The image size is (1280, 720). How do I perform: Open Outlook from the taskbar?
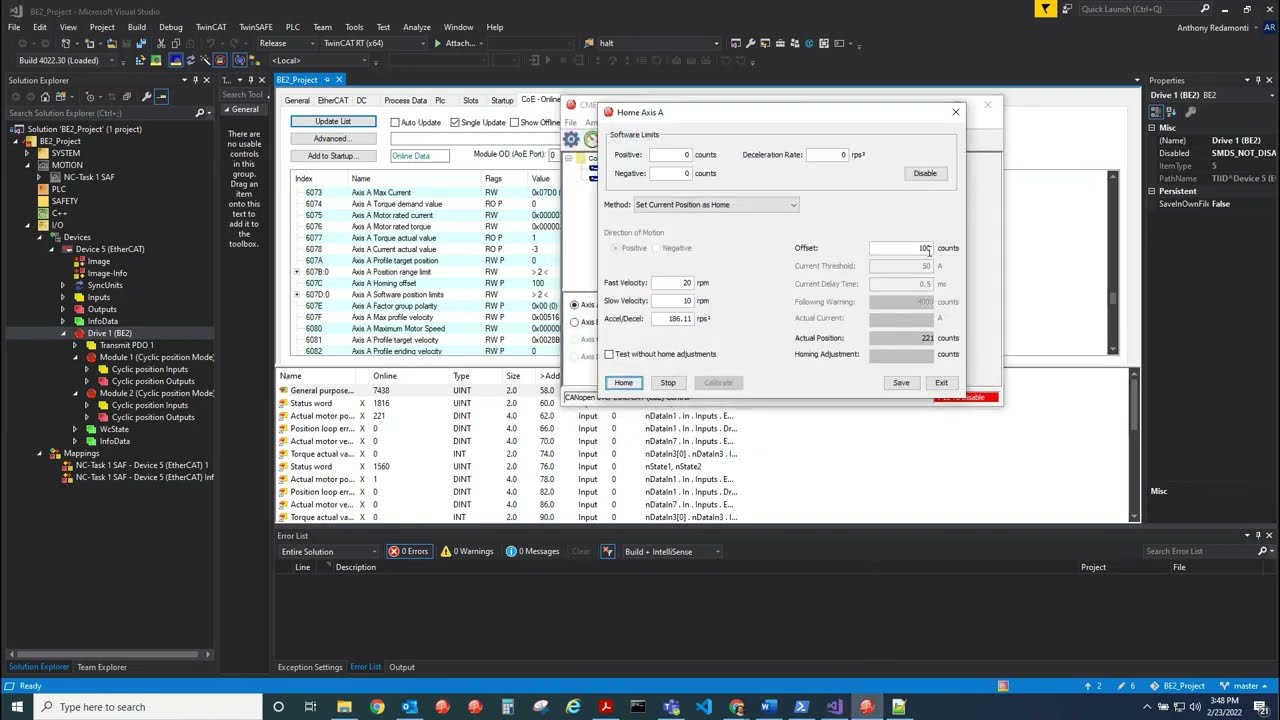pyautogui.click(x=409, y=707)
